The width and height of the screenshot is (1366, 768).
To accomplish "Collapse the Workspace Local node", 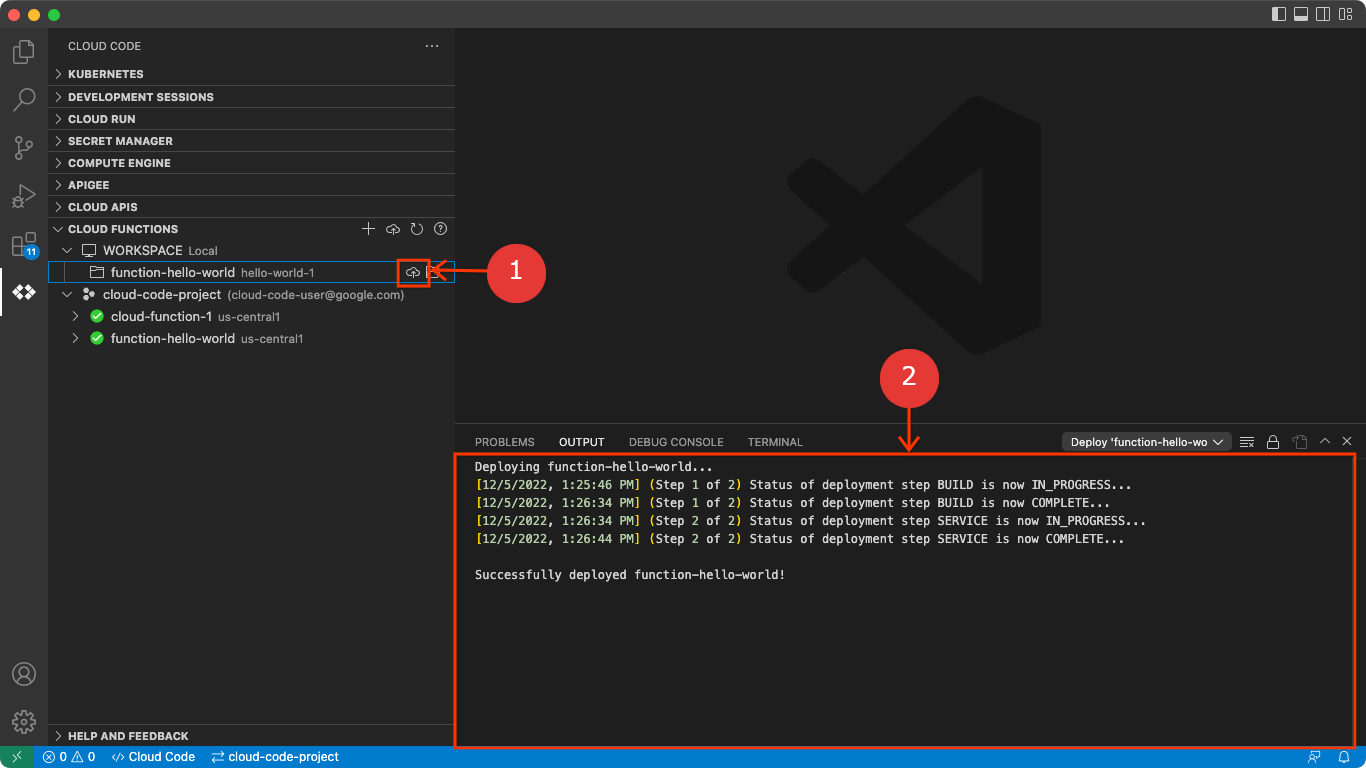I will click(x=67, y=250).
